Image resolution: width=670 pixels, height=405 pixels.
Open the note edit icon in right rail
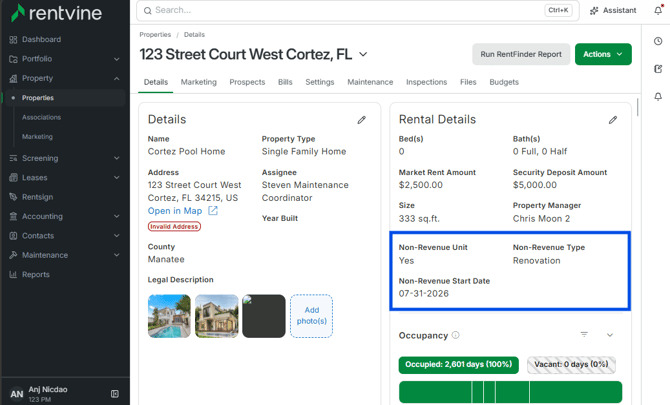658,69
